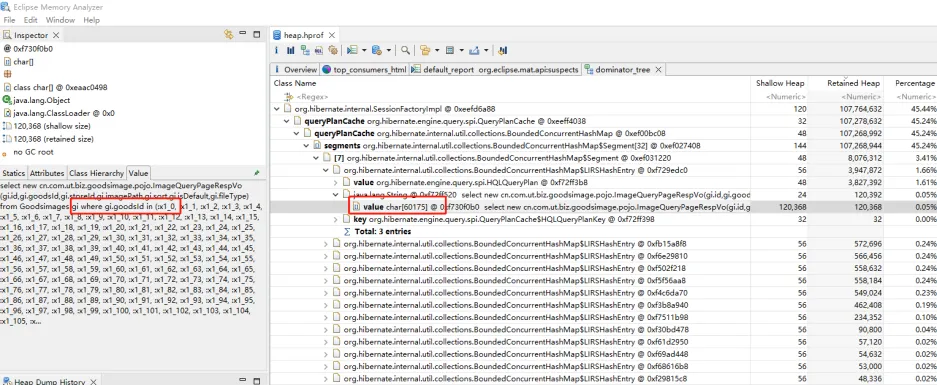Open the Help menu

[x=91, y=20]
